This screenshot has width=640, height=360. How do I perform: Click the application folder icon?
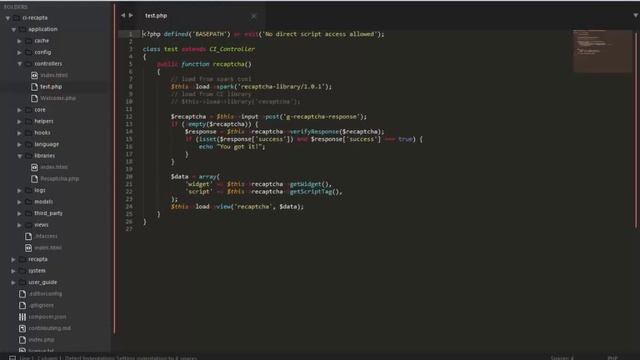click(x=23, y=29)
